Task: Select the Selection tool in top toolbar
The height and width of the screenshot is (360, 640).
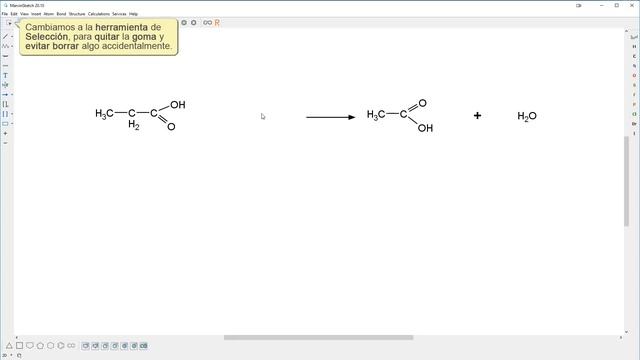Action: pos(9,23)
